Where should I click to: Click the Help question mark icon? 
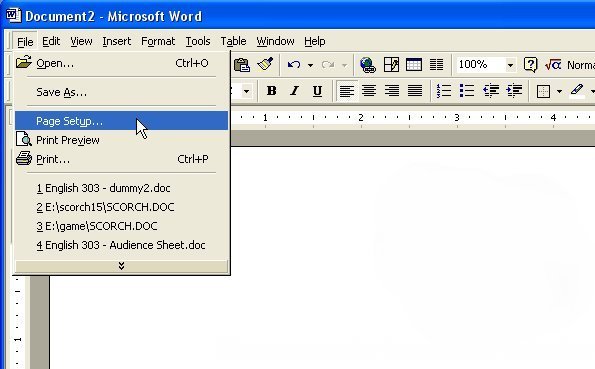click(530, 65)
